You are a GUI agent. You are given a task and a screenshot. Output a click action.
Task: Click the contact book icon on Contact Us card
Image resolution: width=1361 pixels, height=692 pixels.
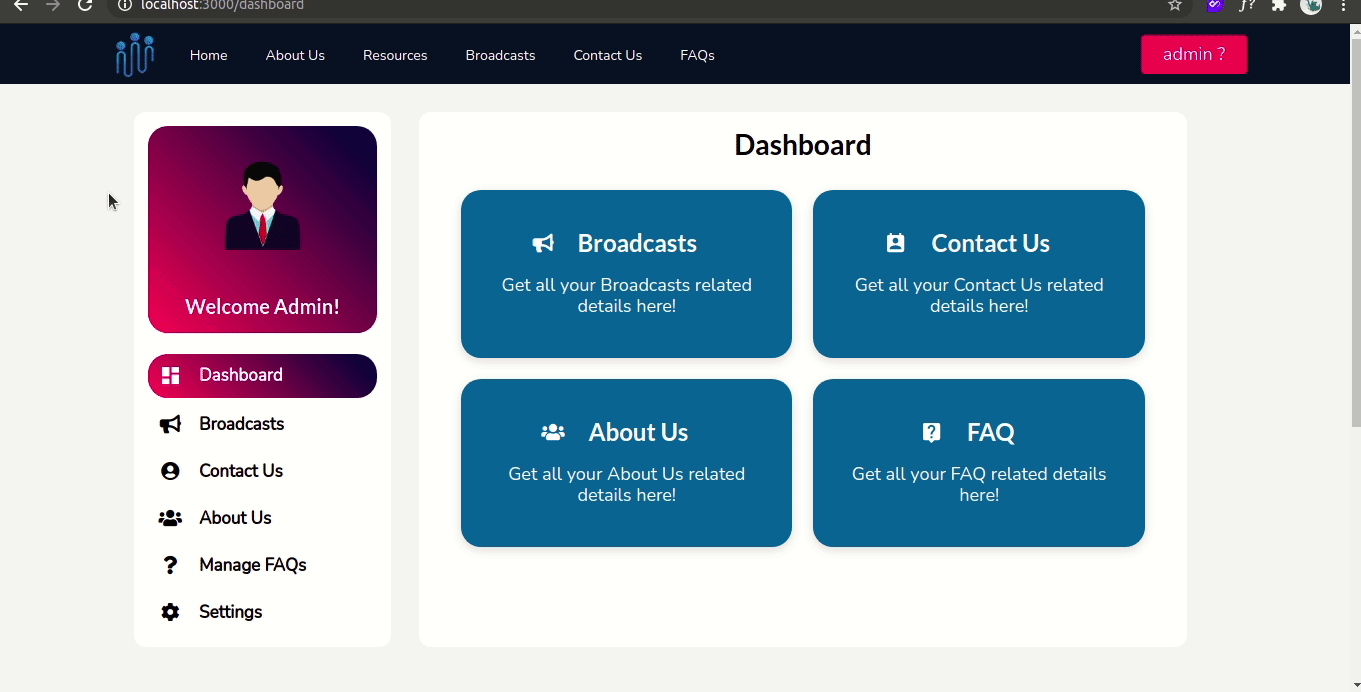tap(895, 243)
